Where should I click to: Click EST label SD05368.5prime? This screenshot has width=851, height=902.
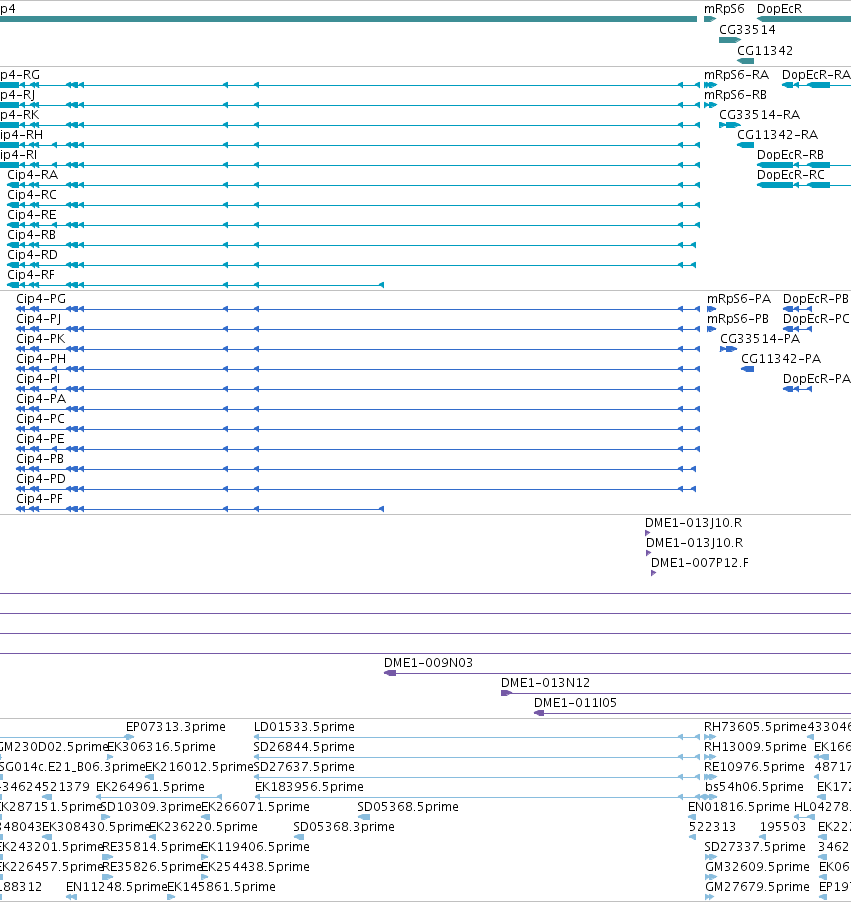tap(407, 807)
